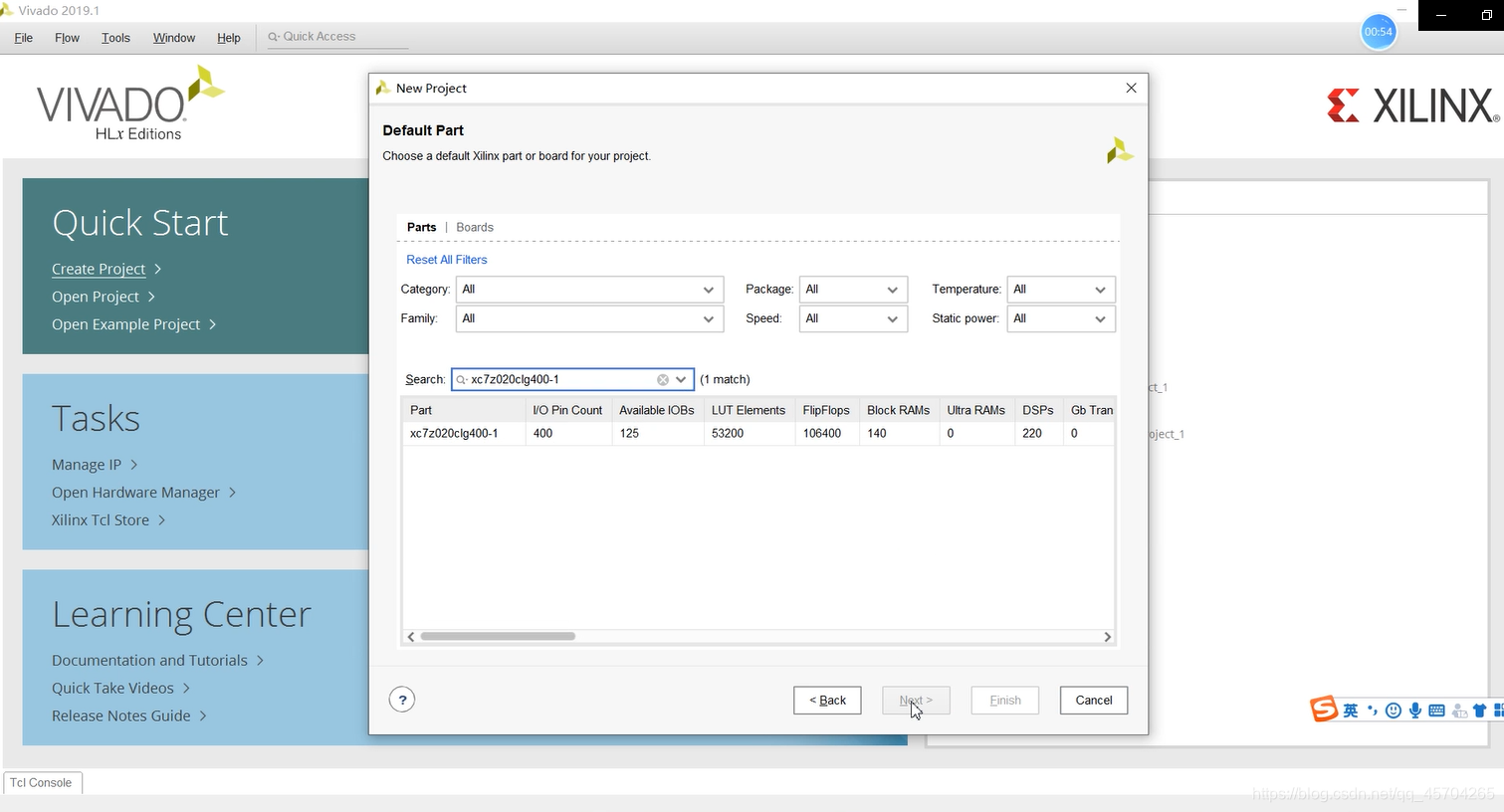Click the Finish button
Image resolution: width=1504 pixels, height=812 pixels.
[x=1005, y=701]
